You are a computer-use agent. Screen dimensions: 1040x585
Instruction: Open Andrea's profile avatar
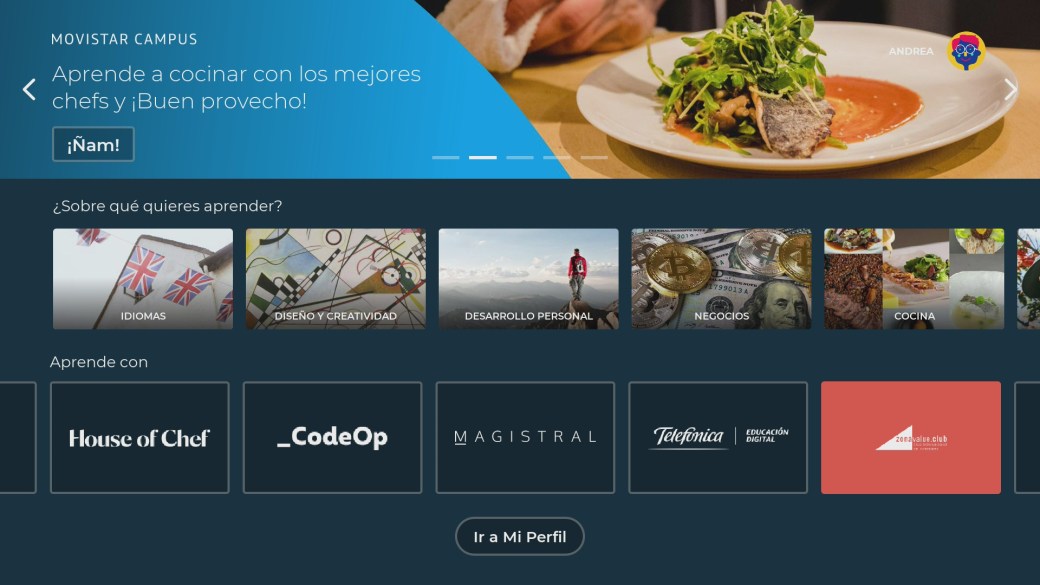pyautogui.click(x=966, y=51)
